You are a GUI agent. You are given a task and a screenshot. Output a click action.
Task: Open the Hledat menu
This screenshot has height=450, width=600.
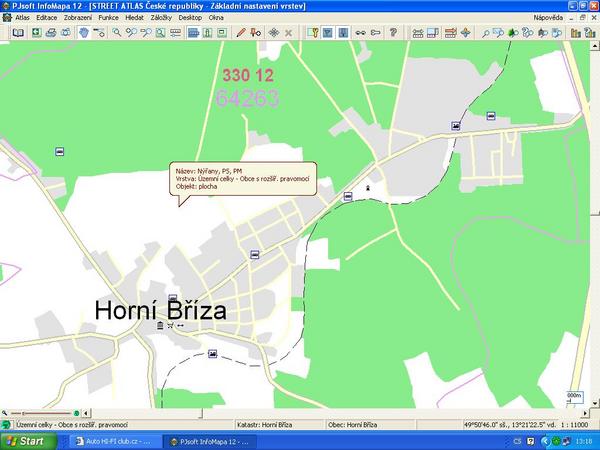[134, 18]
